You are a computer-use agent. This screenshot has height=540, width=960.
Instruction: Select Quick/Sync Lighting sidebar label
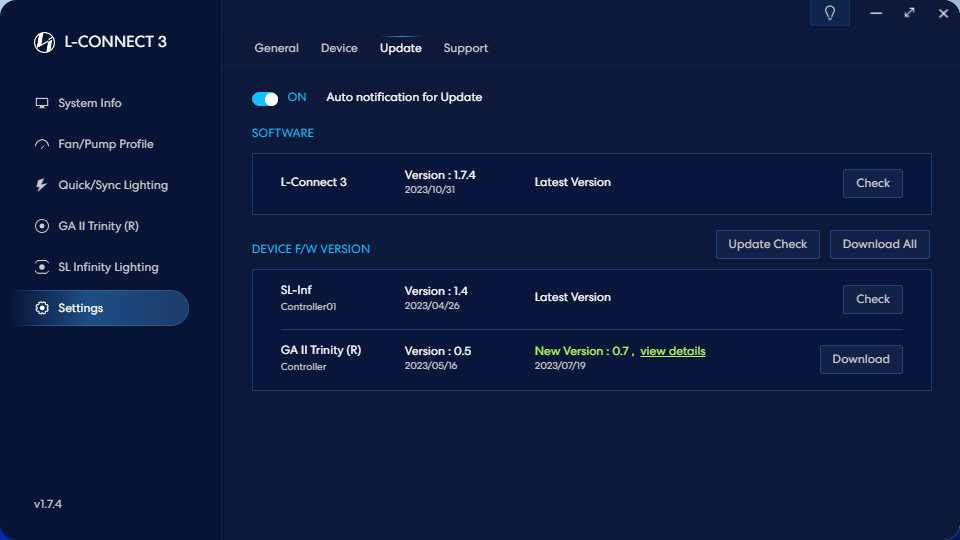click(113, 185)
